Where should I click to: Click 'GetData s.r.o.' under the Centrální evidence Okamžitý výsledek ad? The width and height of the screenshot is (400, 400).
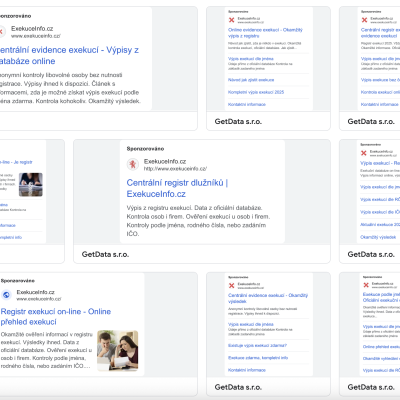point(238,387)
